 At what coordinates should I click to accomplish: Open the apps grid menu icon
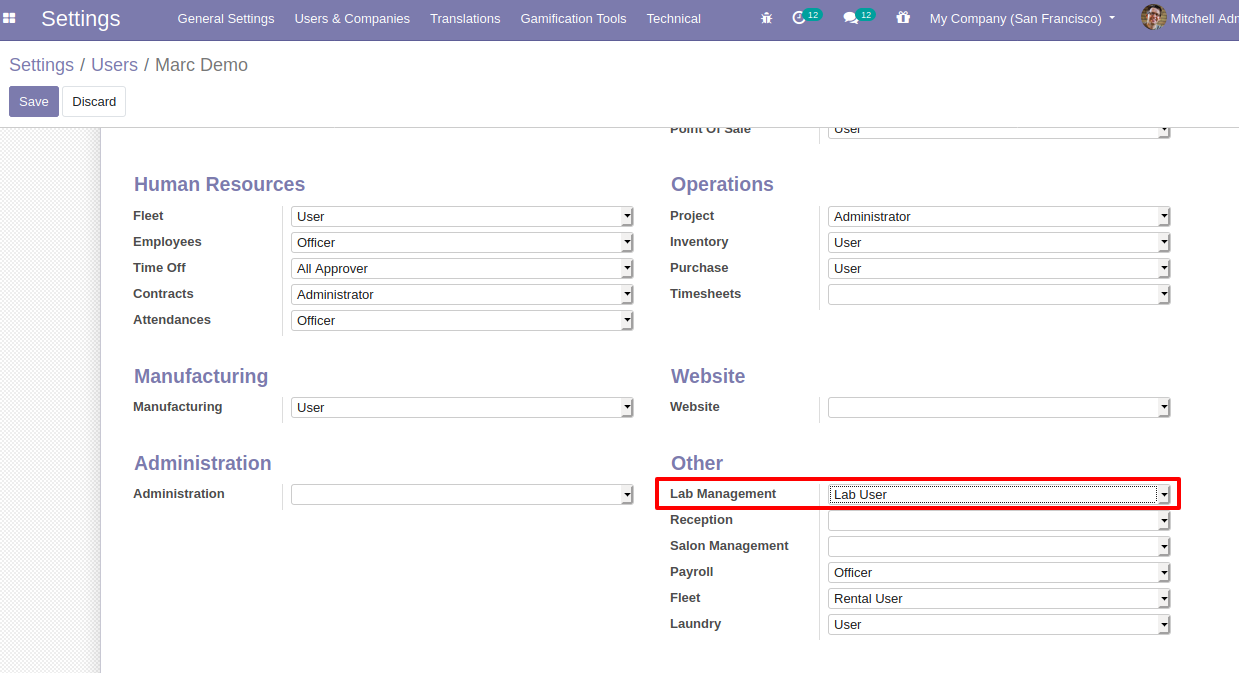point(10,18)
